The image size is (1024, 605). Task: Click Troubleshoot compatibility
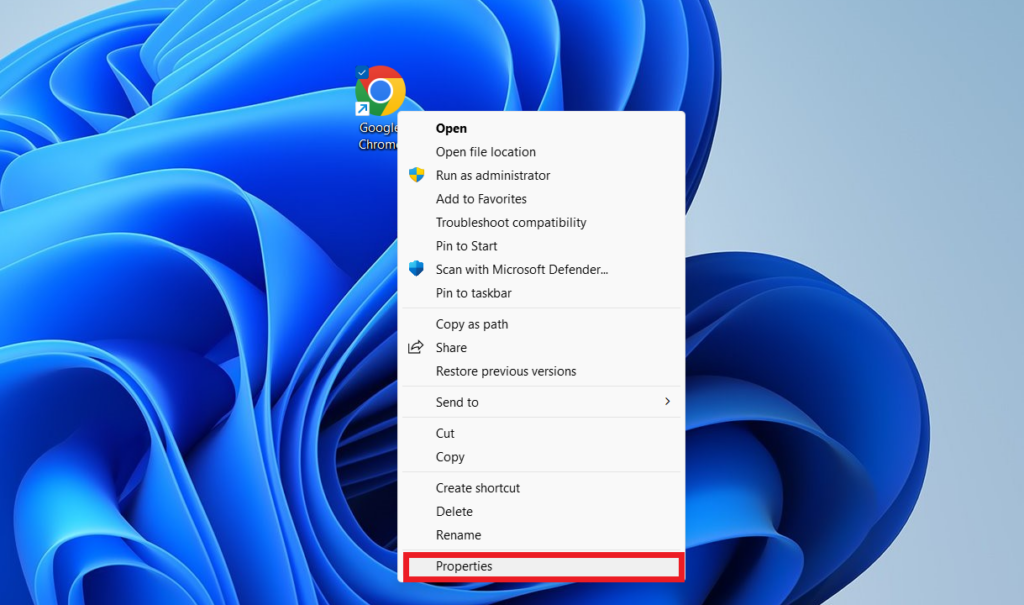(510, 222)
